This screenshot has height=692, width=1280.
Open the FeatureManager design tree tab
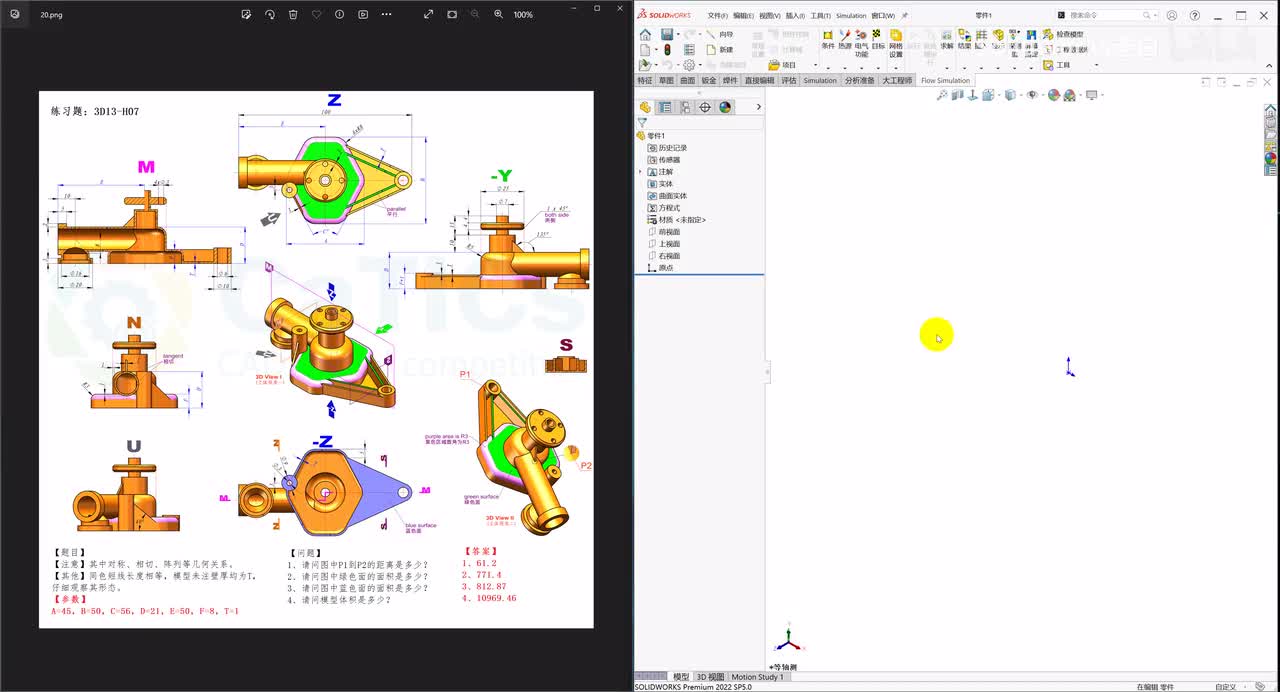click(x=645, y=107)
